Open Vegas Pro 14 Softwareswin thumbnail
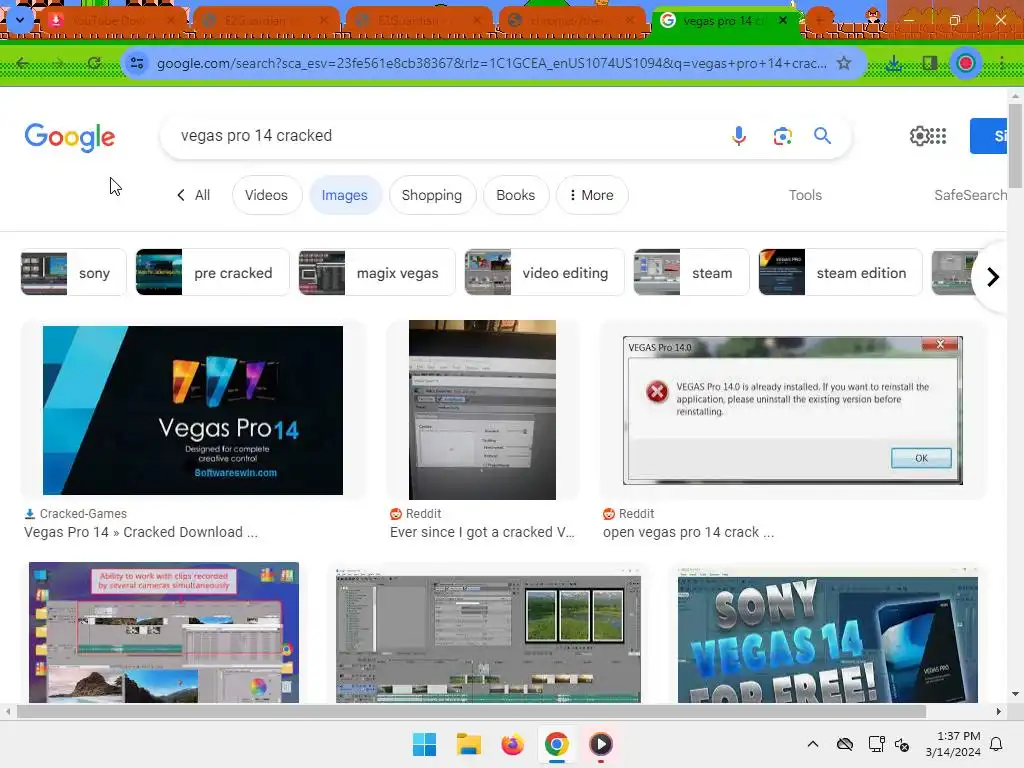1024x768 pixels. click(x=193, y=410)
